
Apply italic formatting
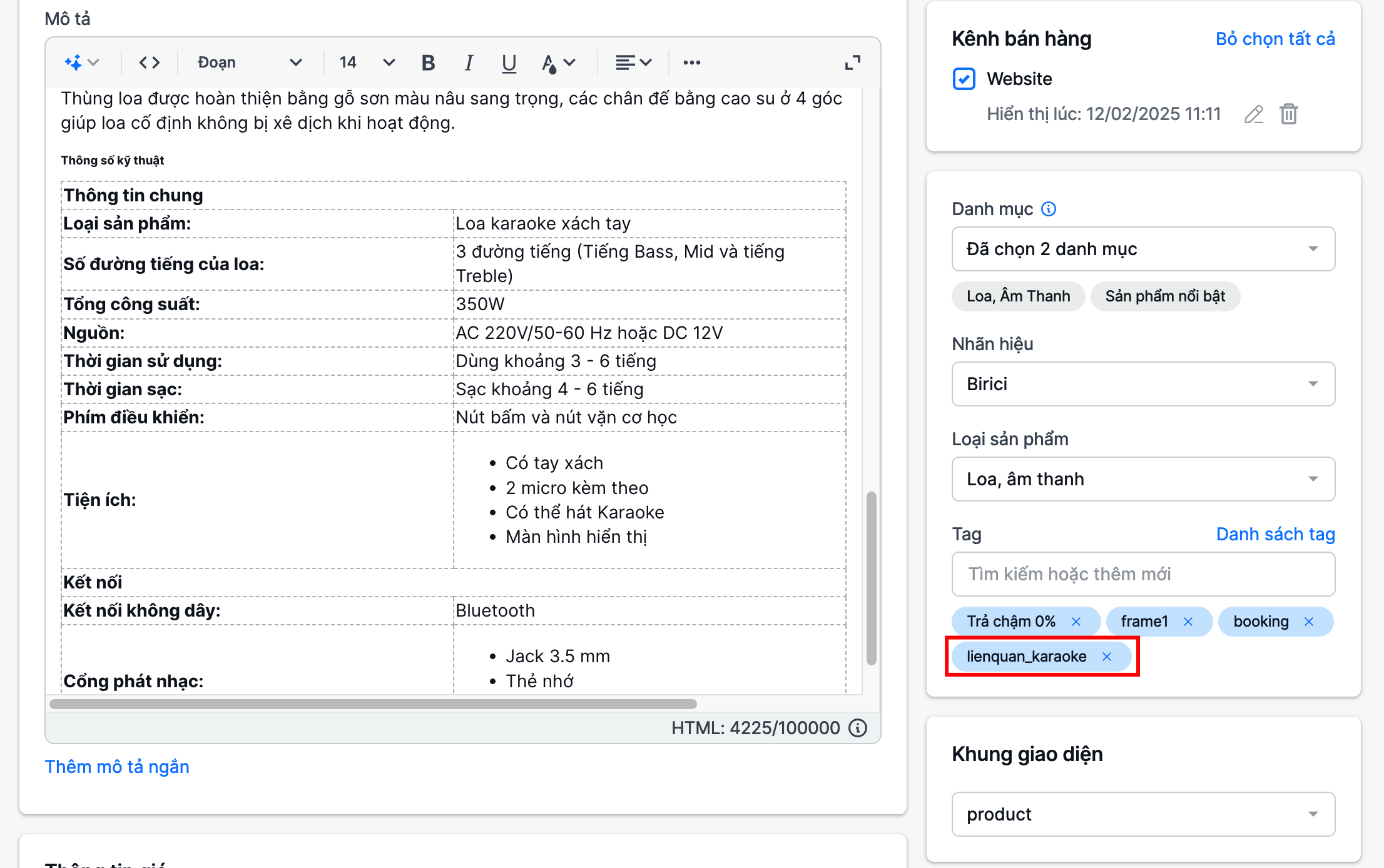point(469,63)
